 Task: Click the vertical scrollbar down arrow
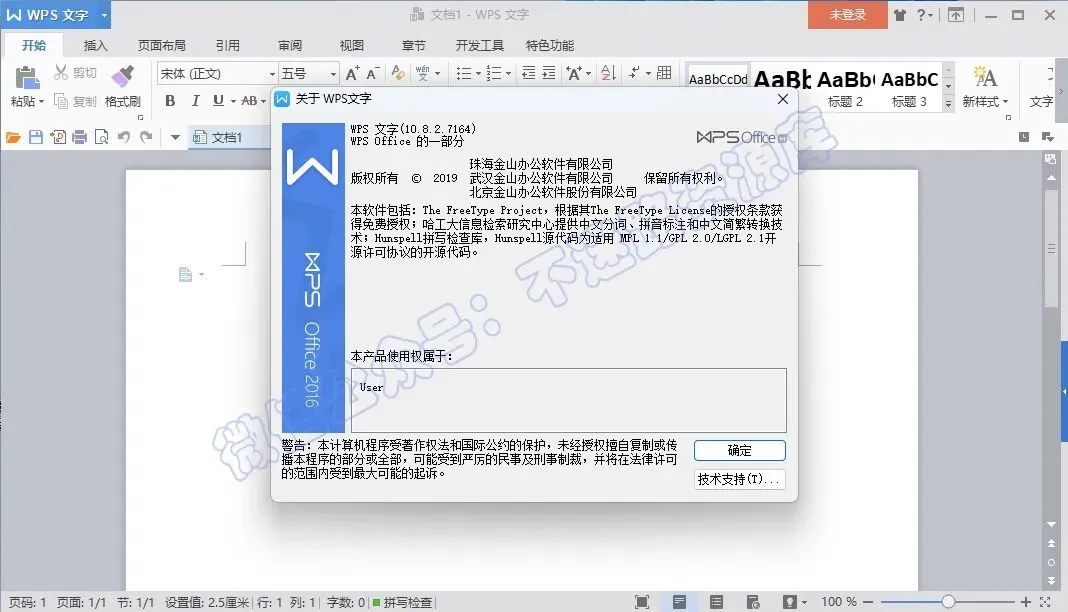[x=1051, y=525]
